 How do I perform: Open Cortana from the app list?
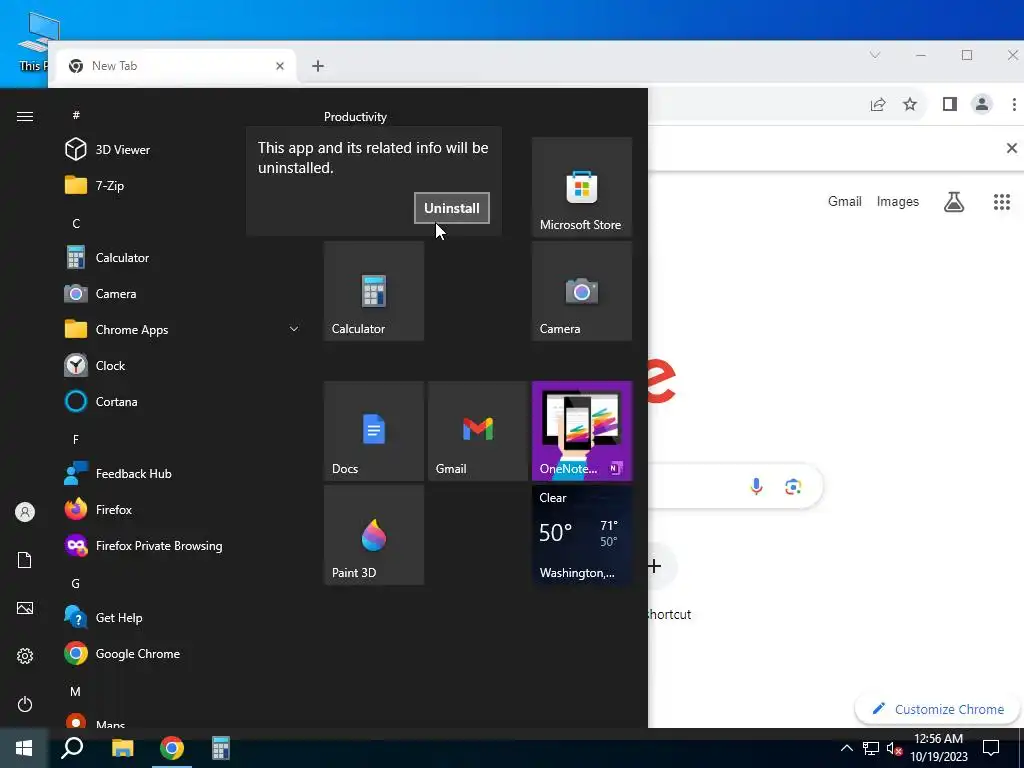click(182, 402)
